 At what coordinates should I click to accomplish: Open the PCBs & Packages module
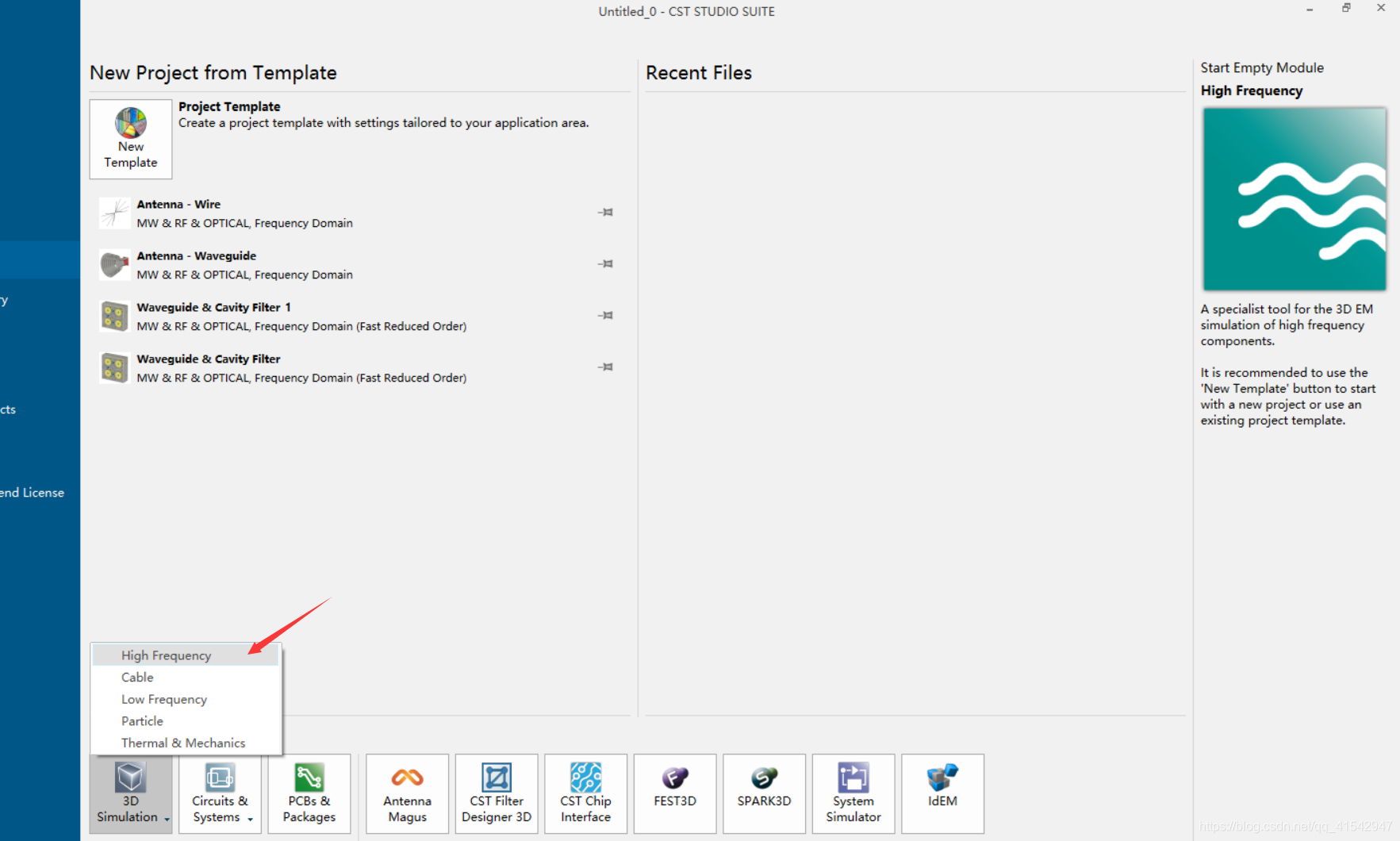point(309,793)
